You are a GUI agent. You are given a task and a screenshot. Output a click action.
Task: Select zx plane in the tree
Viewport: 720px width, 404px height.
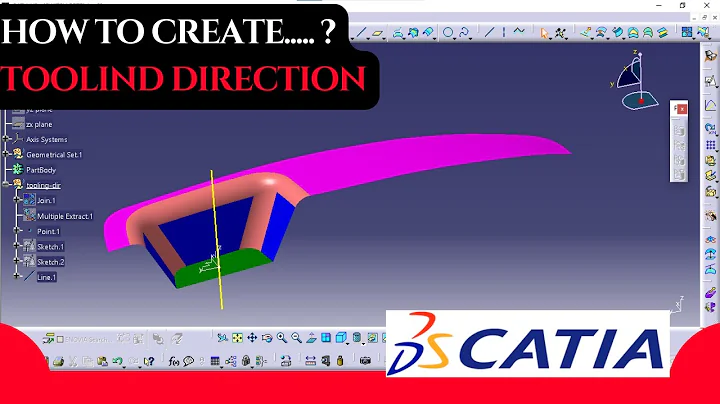point(39,124)
